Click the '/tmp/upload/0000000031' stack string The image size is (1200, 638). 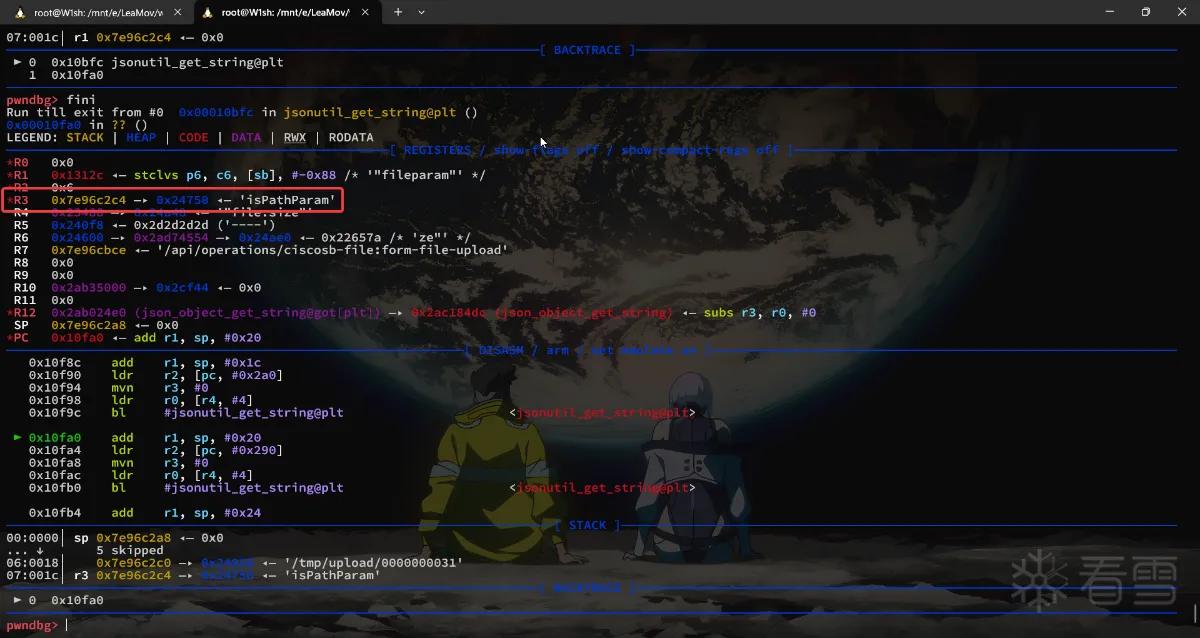coord(373,563)
